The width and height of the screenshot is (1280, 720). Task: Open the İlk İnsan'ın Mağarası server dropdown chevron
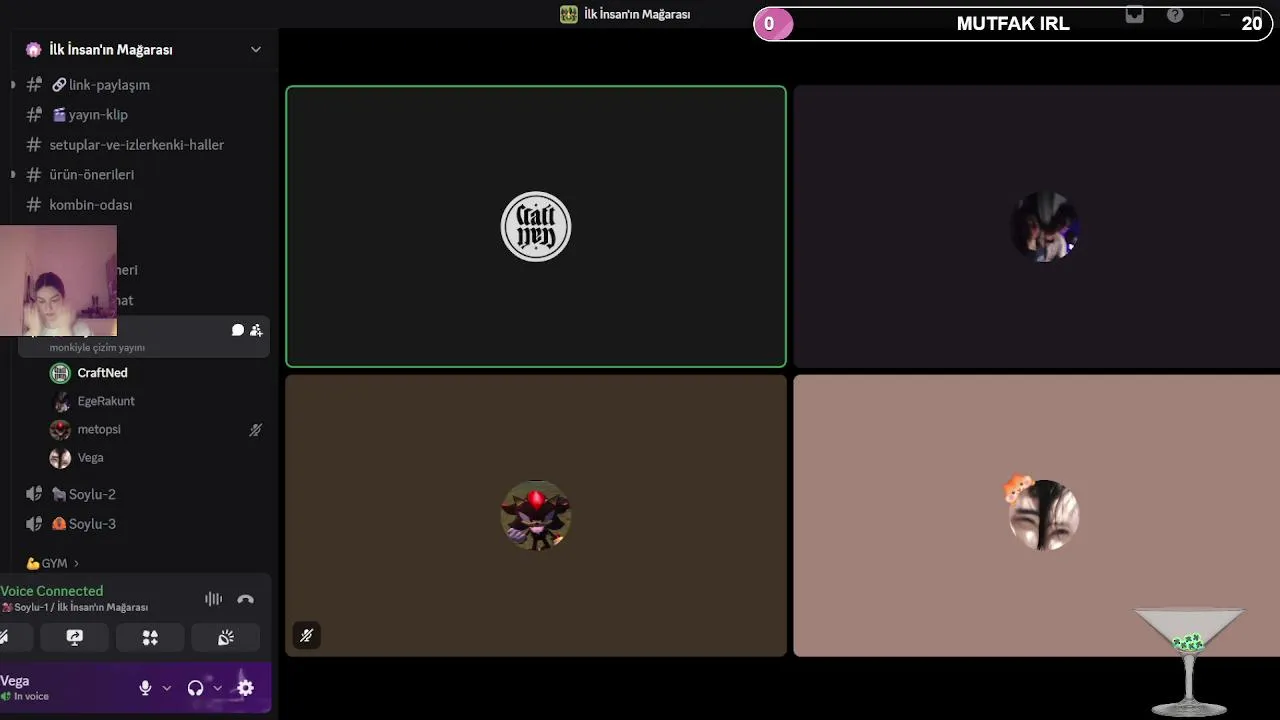point(256,49)
